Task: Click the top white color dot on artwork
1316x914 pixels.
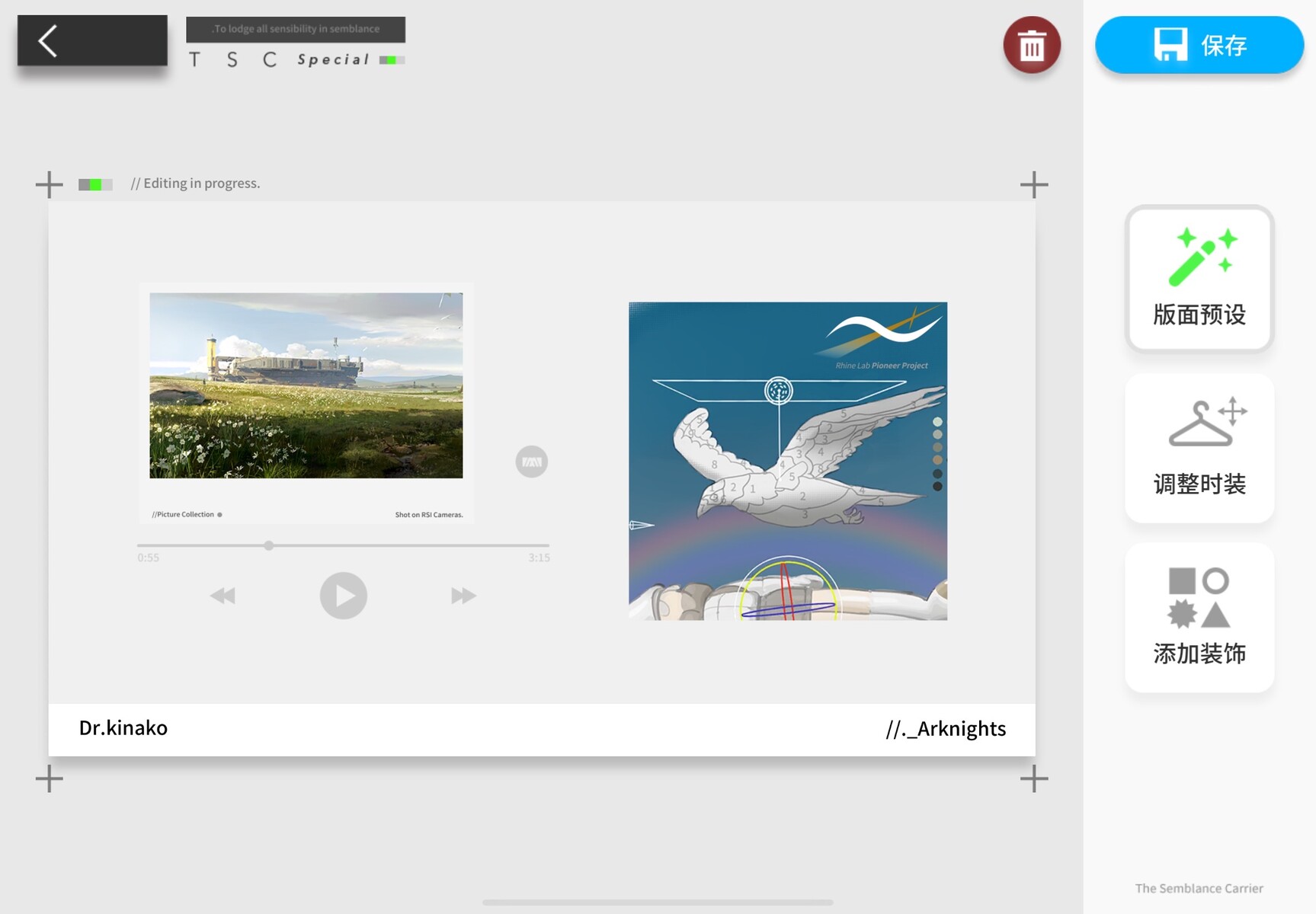Action: click(x=937, y=422)
